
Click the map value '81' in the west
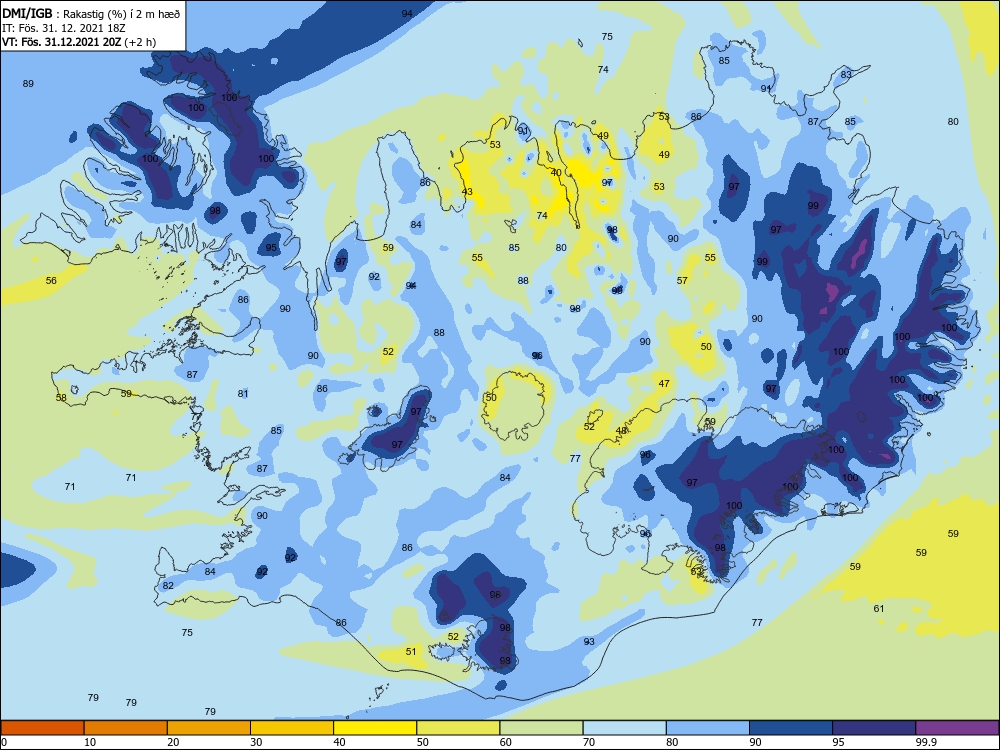click(x=243, y=393)
